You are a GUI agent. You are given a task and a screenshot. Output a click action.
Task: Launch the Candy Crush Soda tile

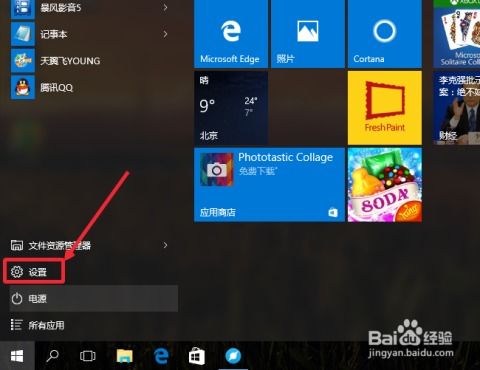tap(385, 185)
